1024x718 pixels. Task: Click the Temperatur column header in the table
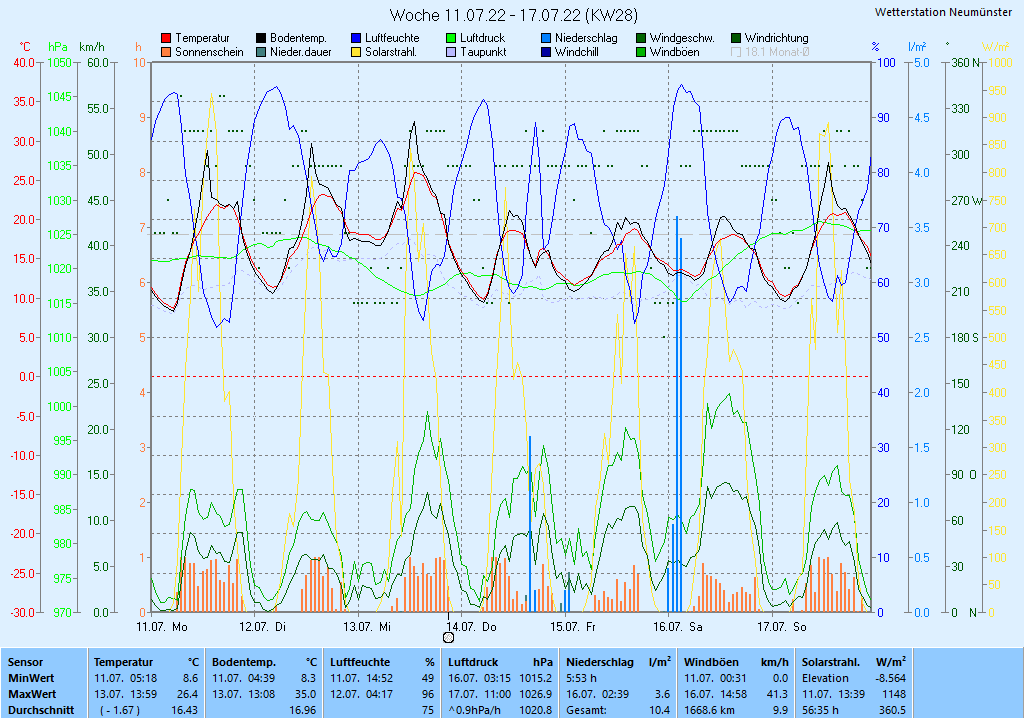tap(123, 662)
